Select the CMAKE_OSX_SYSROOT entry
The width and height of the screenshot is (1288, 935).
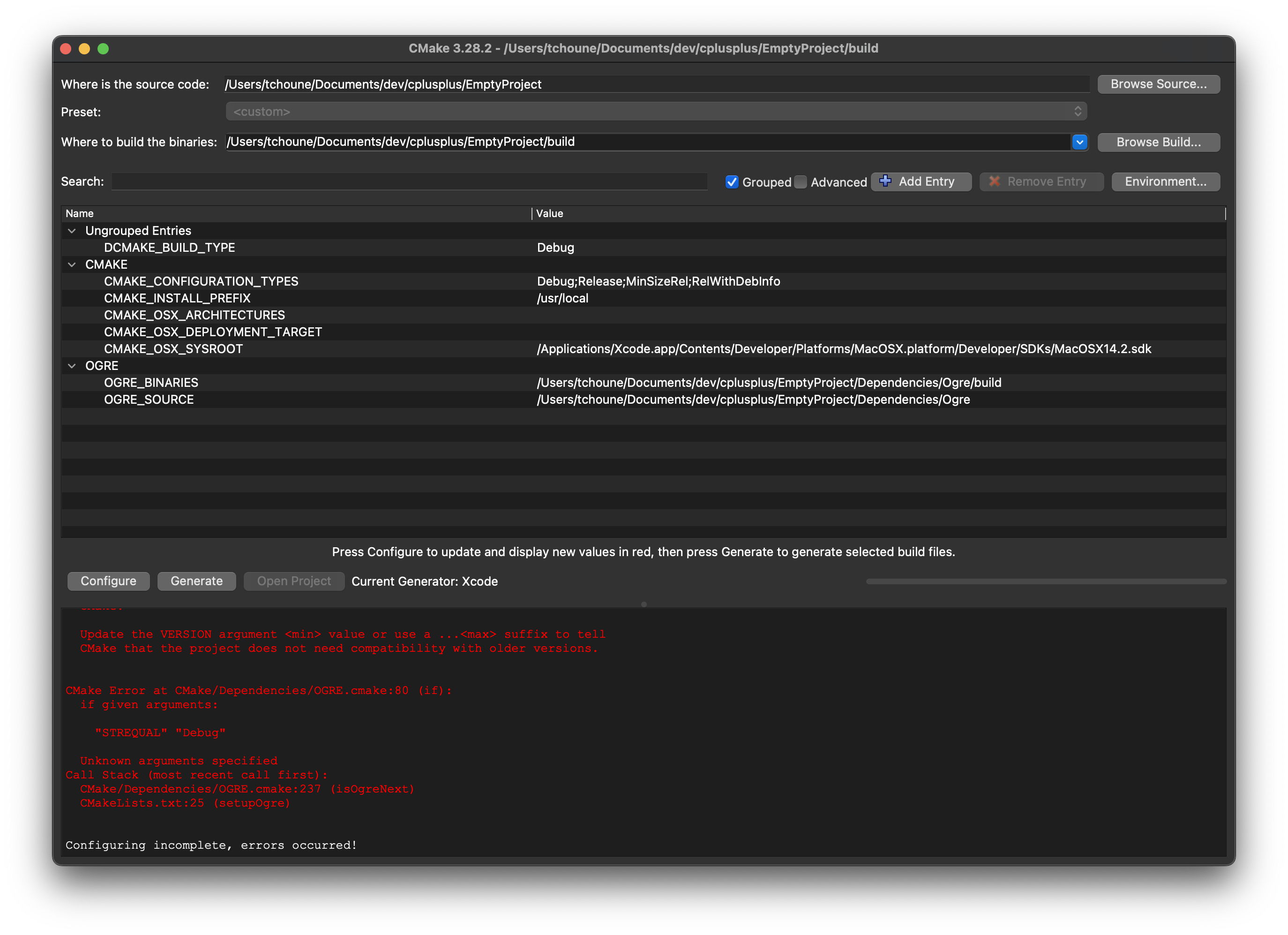point(173,349)
